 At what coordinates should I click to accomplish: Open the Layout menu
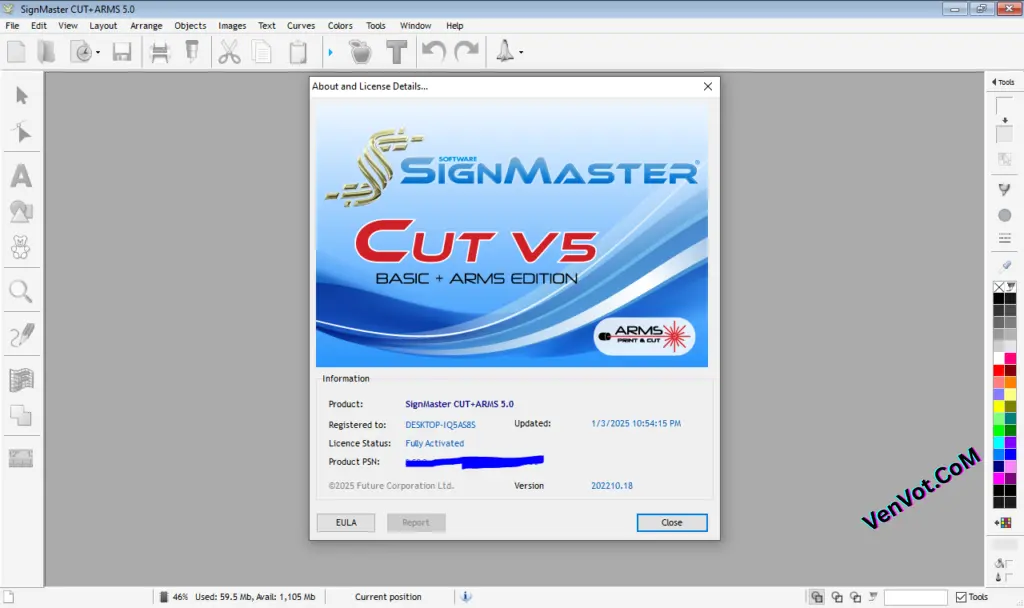(103, 25)
